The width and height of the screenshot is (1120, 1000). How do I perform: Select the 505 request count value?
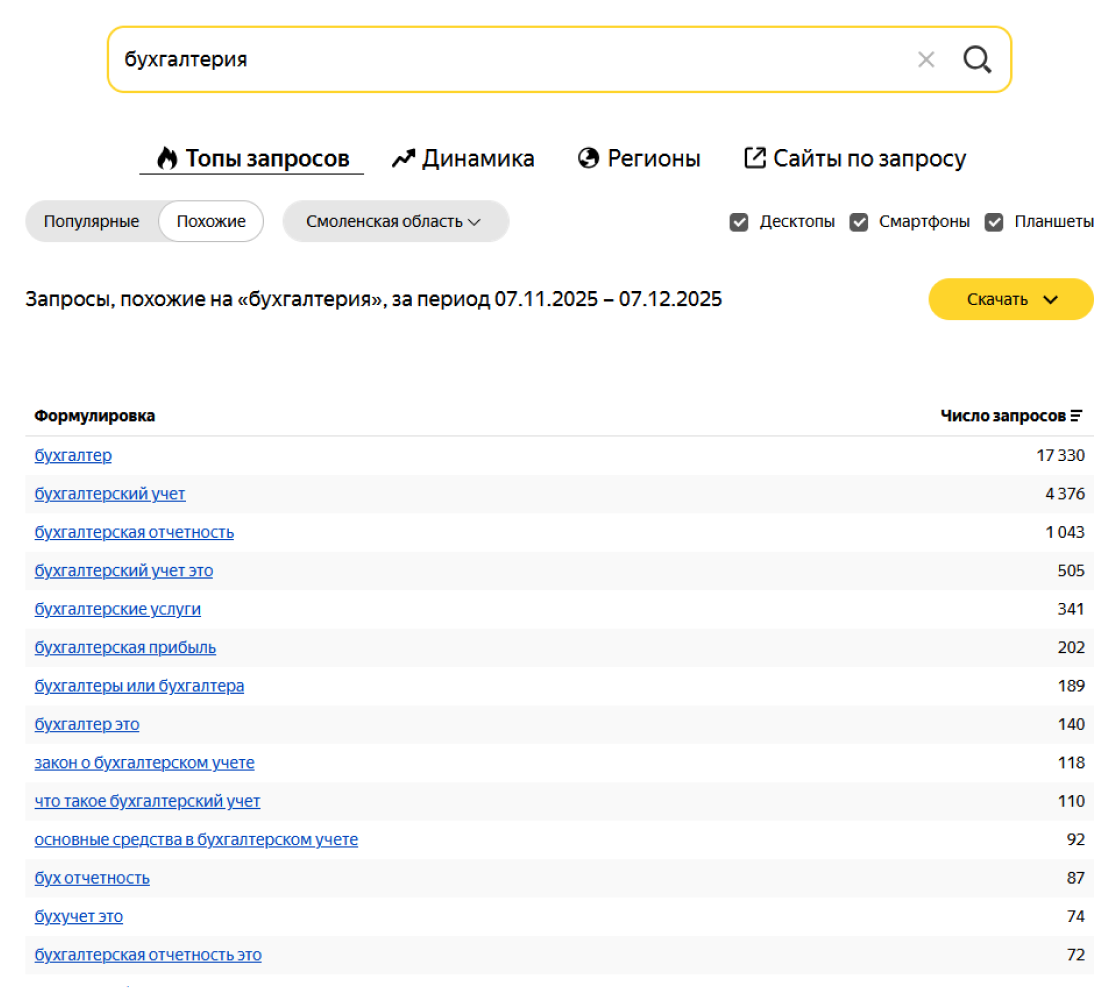tap(1071, 571)
